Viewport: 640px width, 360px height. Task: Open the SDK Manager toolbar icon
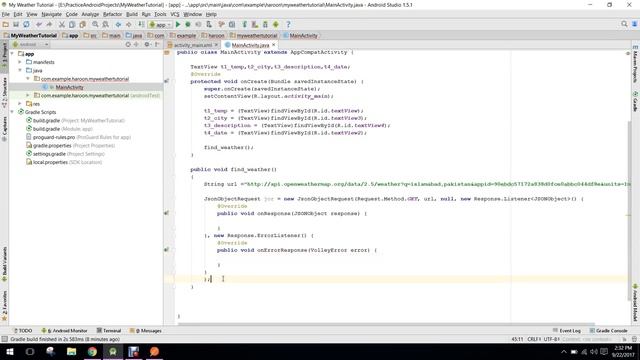(265, 24)
